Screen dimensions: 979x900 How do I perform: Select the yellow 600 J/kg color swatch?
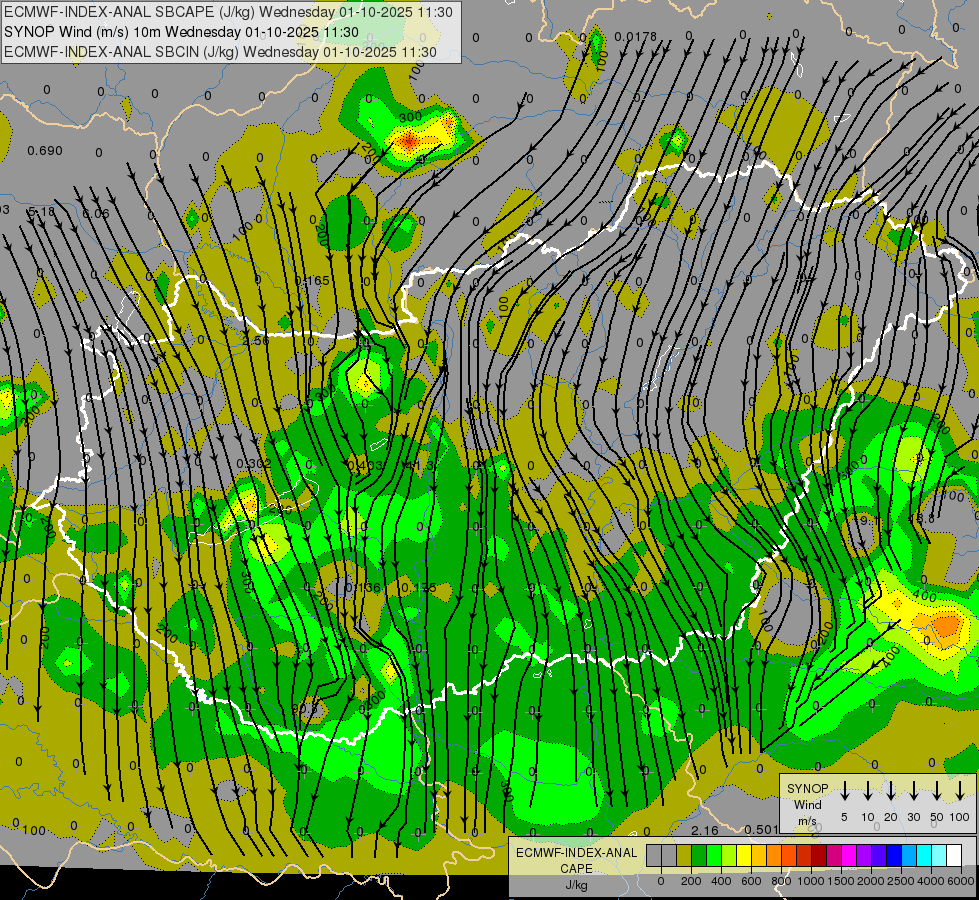tap(744, 855)
